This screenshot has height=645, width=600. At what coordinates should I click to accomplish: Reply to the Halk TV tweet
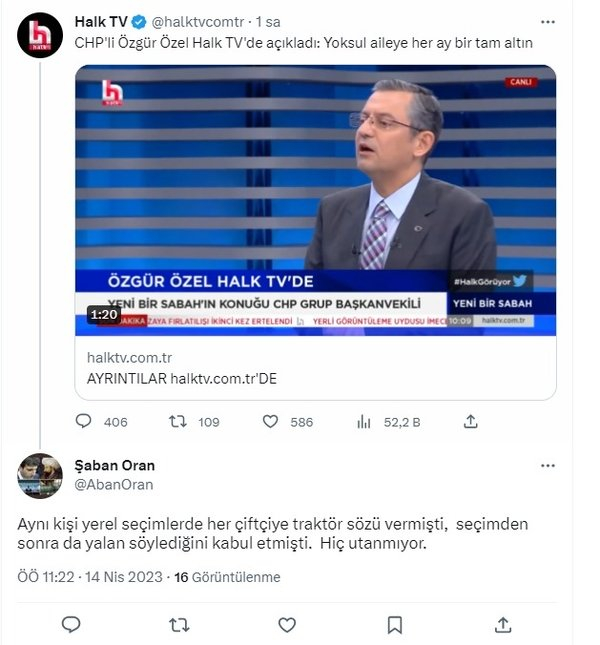click(x=83, y=422)
